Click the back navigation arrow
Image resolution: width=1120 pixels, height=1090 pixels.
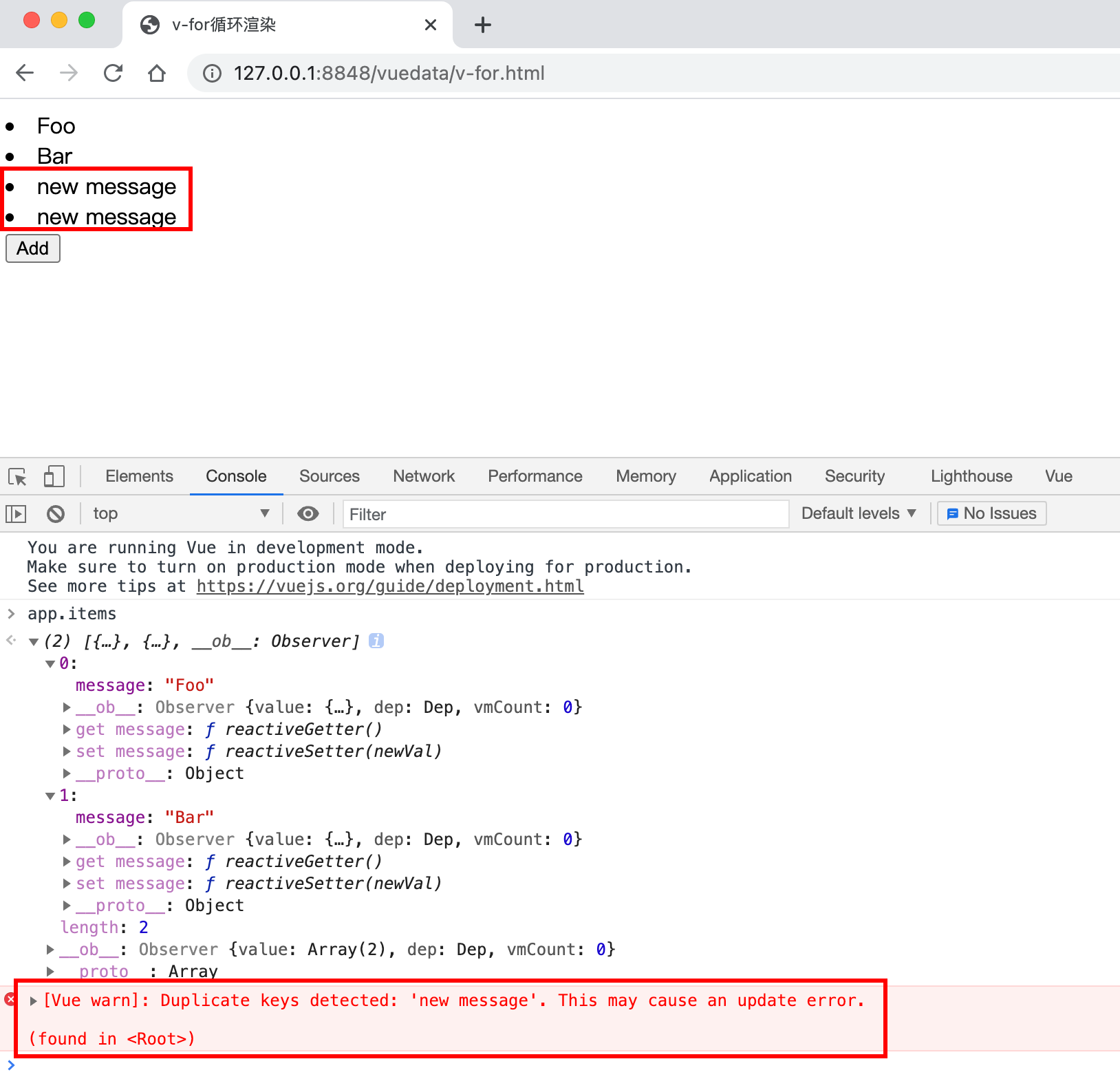pos(25,73)
